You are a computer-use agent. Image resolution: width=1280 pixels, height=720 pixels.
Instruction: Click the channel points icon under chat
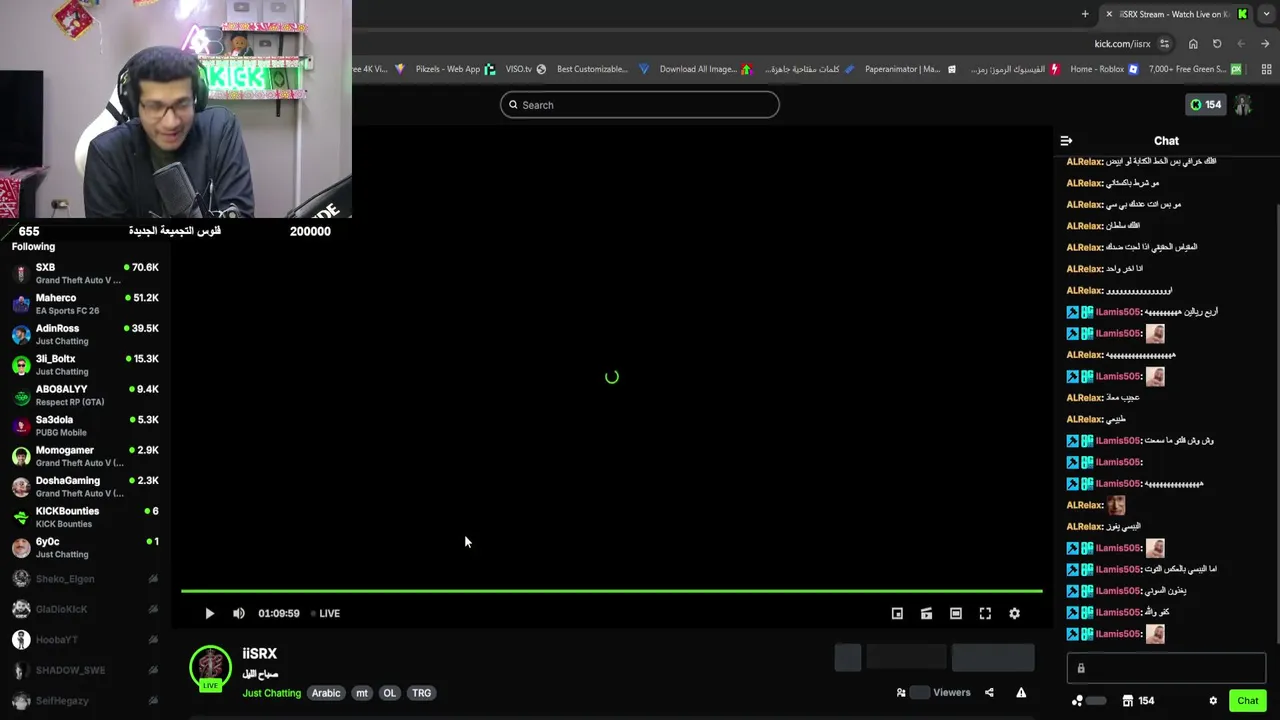(x=1077, y=701)
